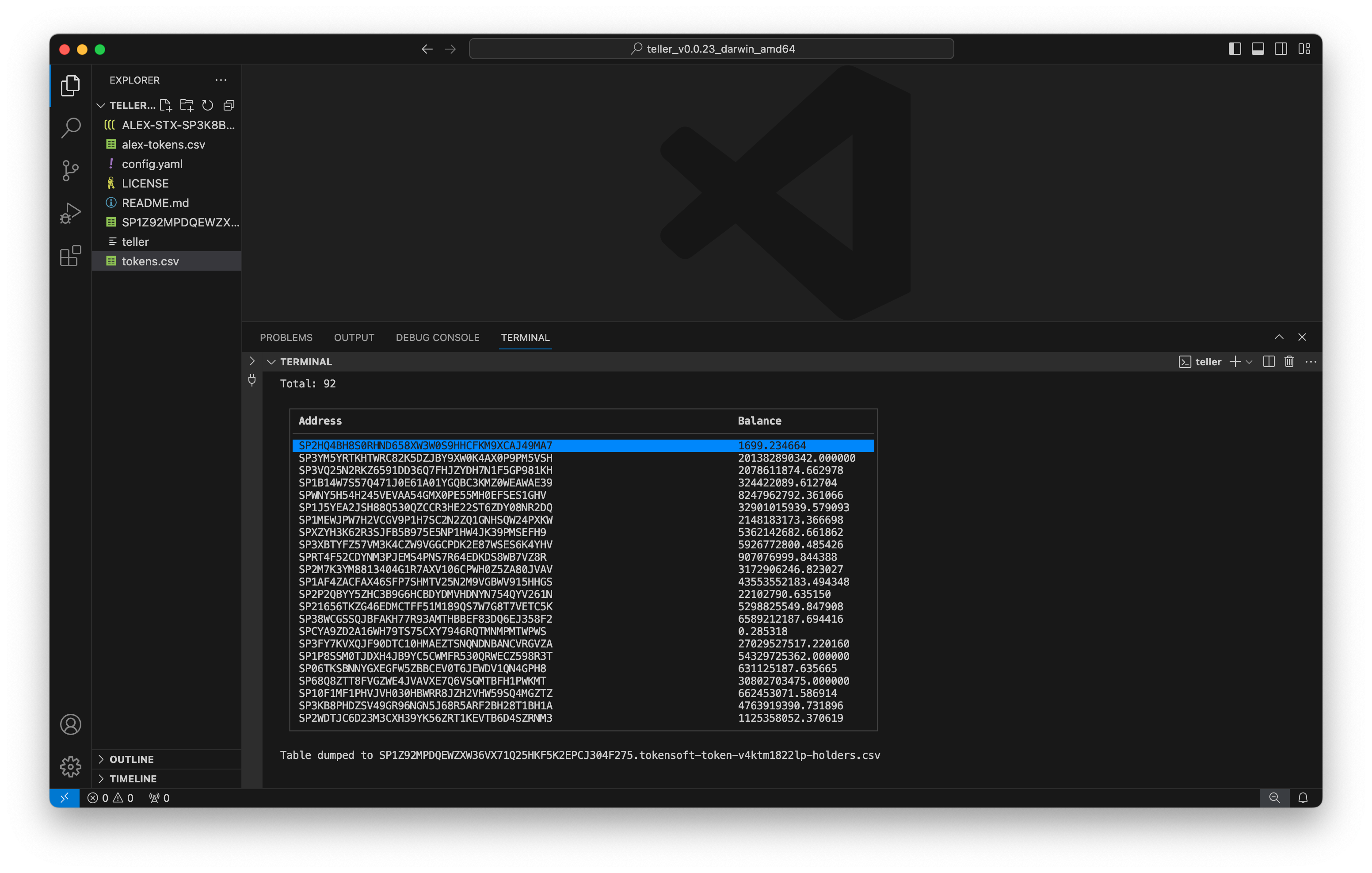Open config.yaml in the Explorer
The width and height of the screenshot is (1372, 873).
coord(152,164)
